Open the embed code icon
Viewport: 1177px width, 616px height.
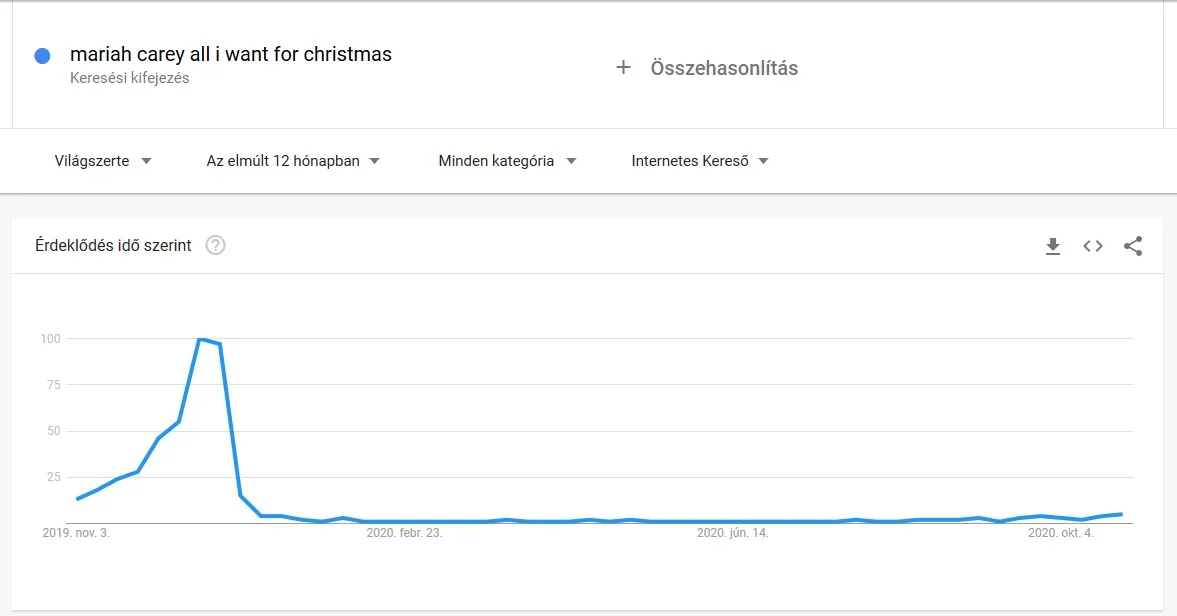click(1093, 246)
